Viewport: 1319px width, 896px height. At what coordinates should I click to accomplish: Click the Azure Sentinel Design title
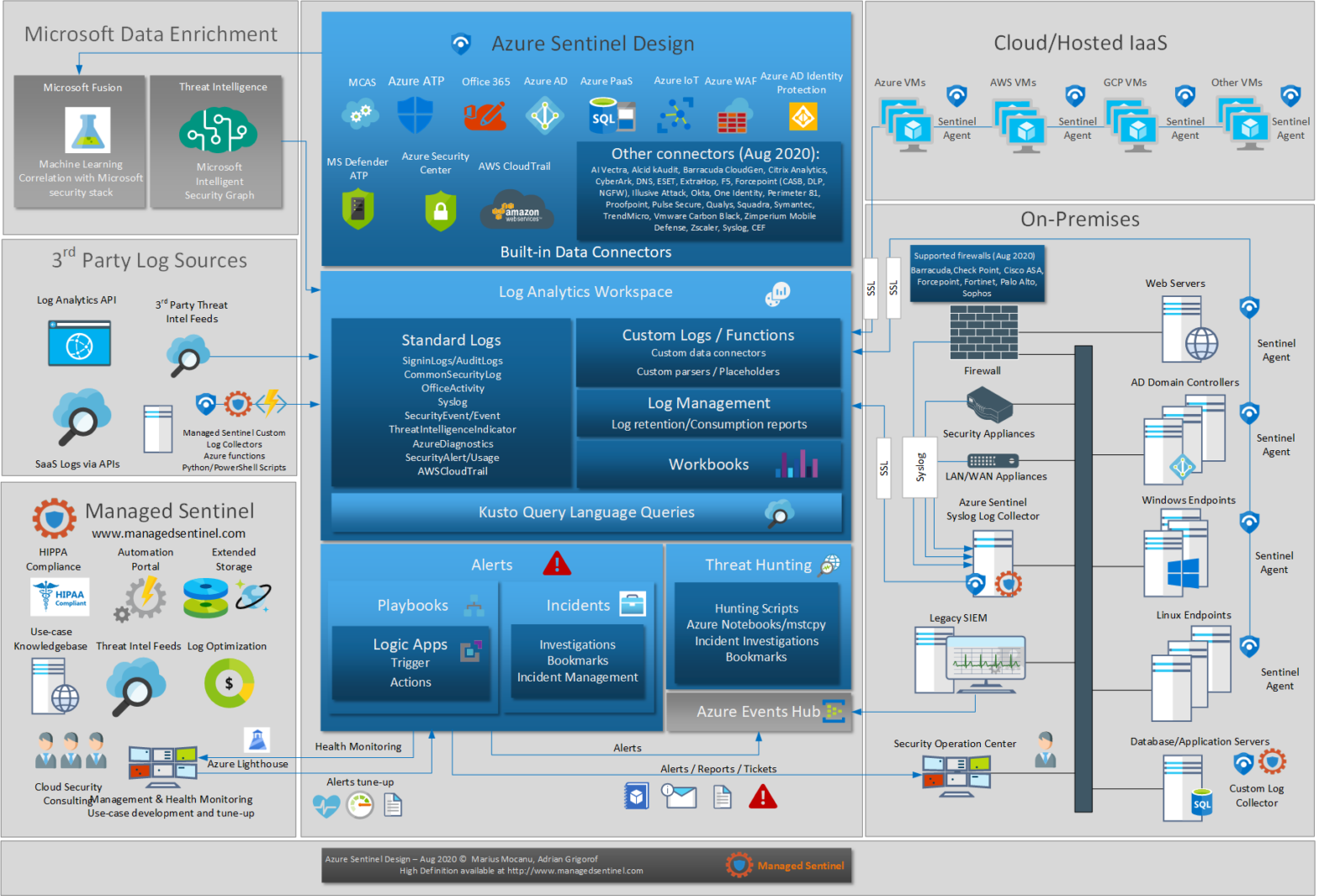593,44
